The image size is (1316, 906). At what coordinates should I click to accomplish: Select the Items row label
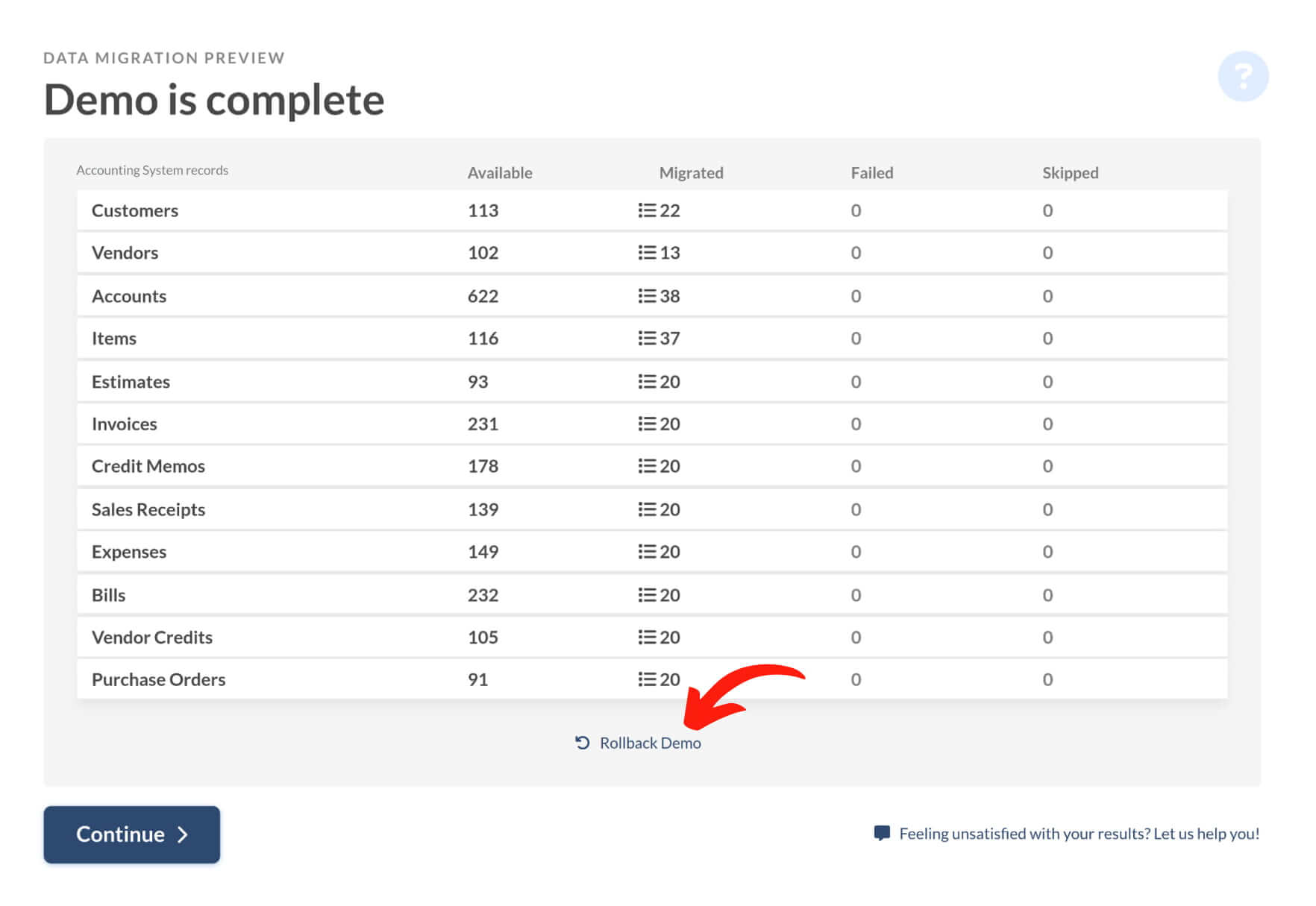(114, 339)
